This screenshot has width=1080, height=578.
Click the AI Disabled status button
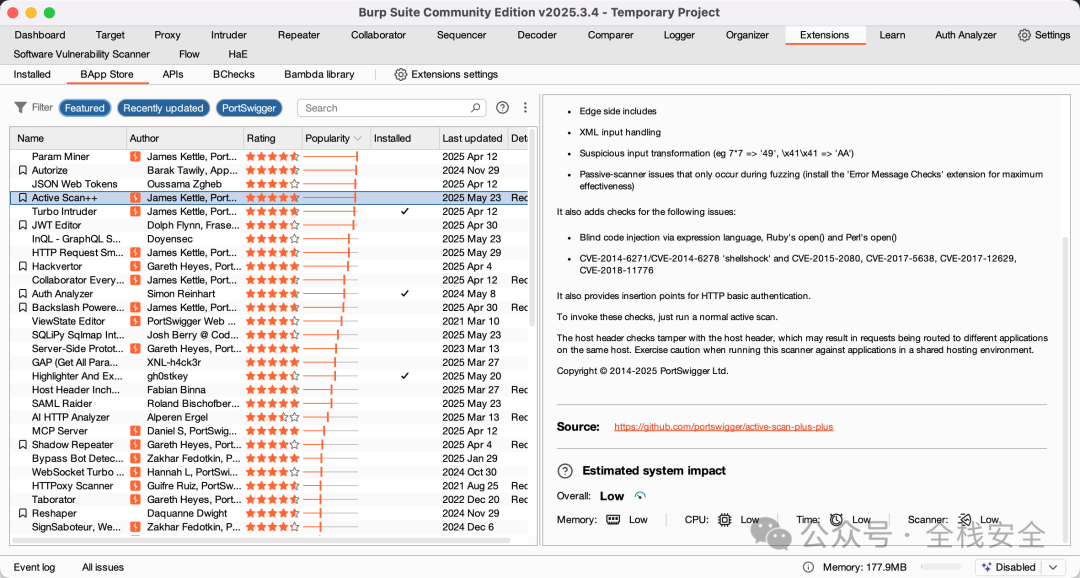tap(1010, 567)
